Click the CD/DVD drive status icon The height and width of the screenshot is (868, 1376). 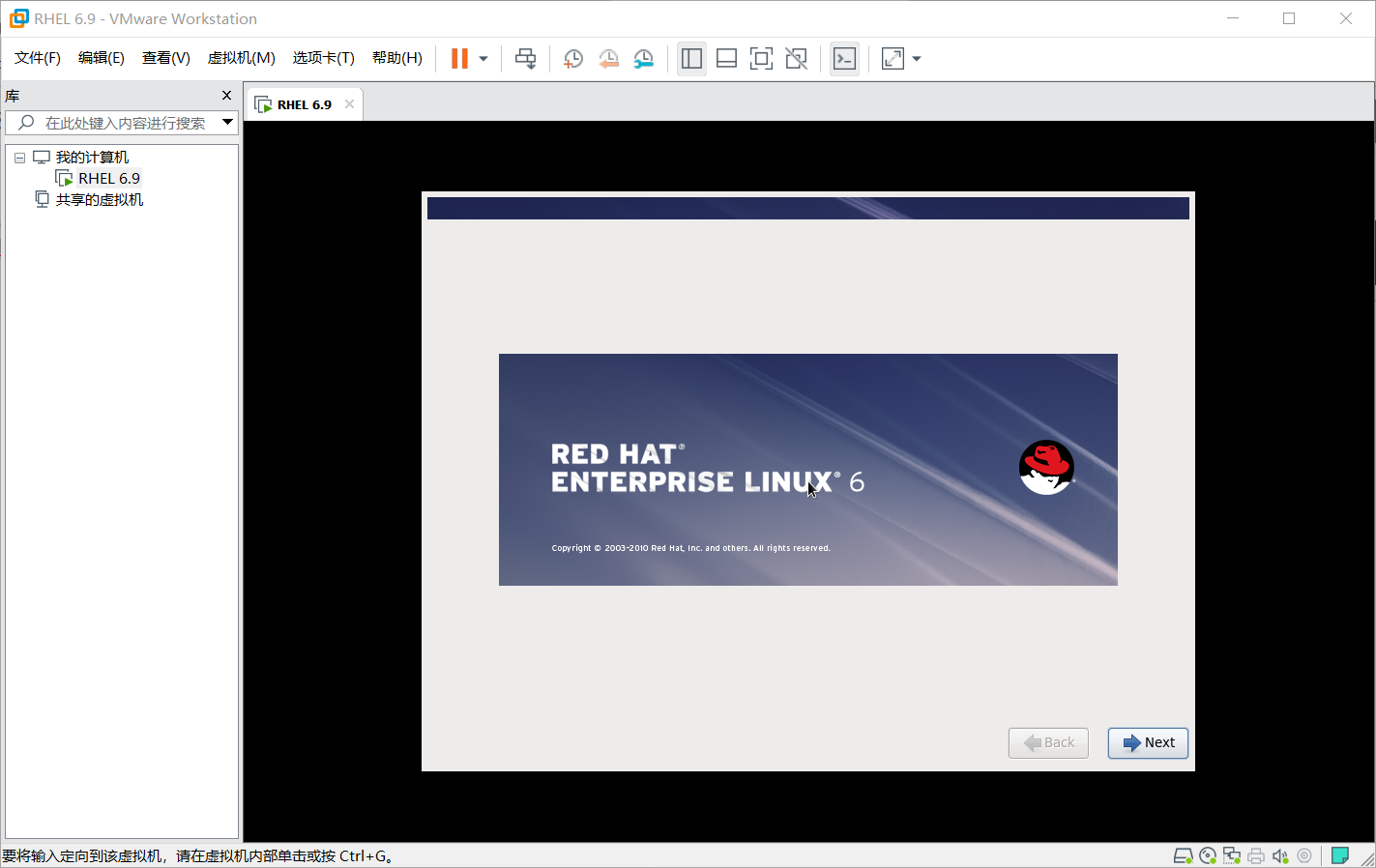coord(1208,855)
